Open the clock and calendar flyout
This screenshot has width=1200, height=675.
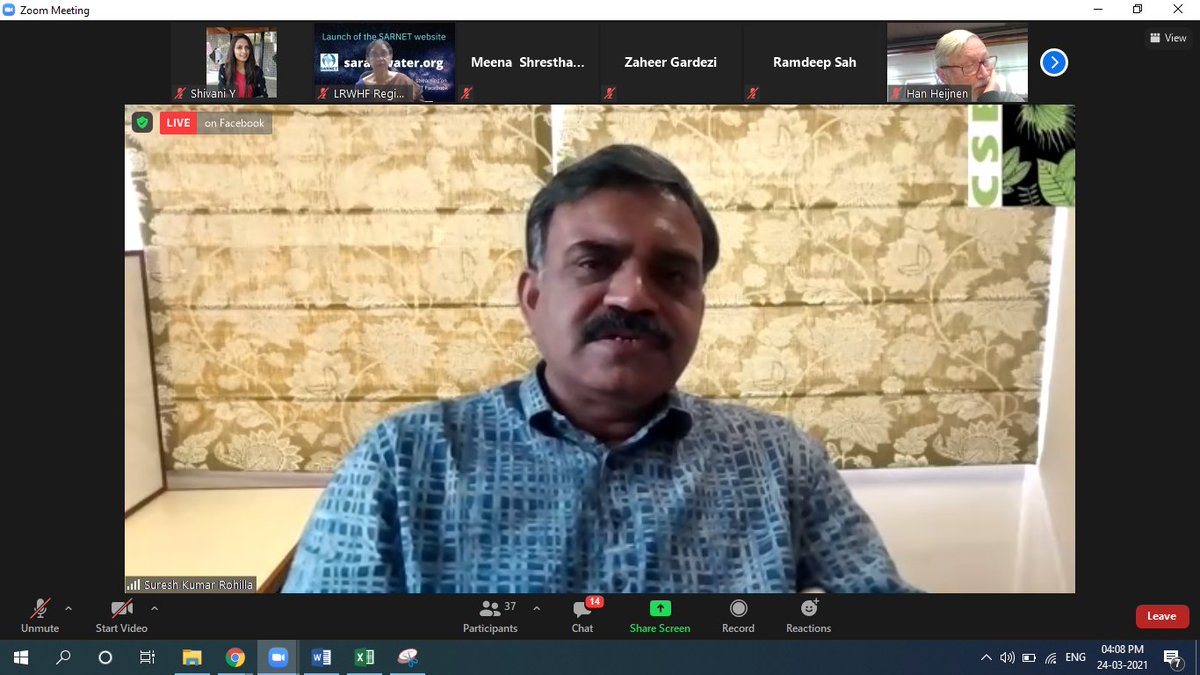1122,657
